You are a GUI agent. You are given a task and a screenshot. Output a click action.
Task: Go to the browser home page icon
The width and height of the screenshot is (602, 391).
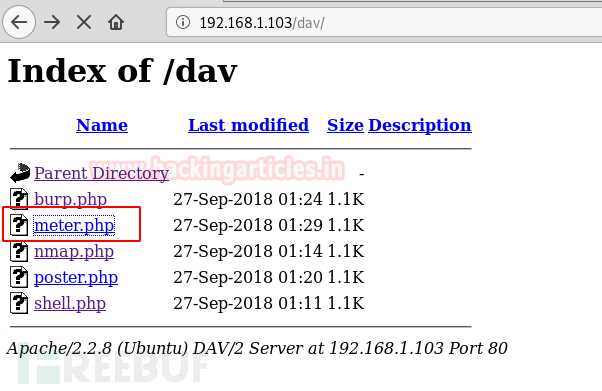coord(116,22)
